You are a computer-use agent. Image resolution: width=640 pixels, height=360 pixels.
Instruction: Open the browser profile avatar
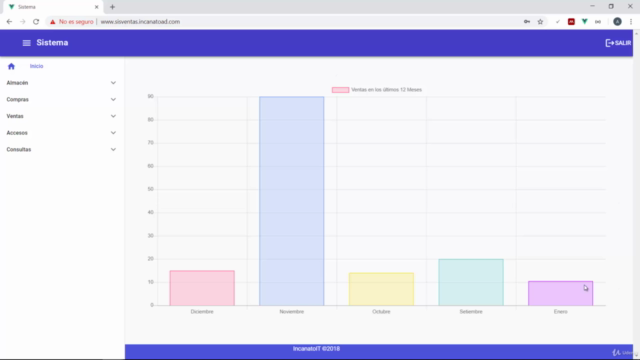(x=617, y=22)
